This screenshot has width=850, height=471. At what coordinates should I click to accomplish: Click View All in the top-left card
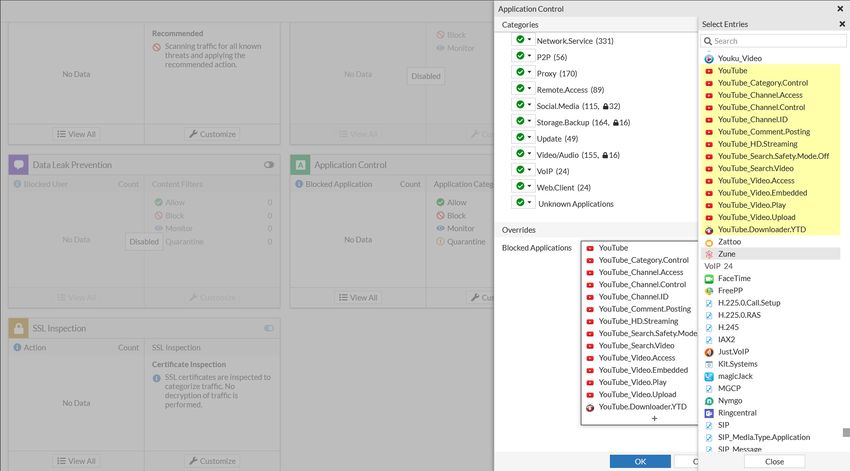point(76,134)
